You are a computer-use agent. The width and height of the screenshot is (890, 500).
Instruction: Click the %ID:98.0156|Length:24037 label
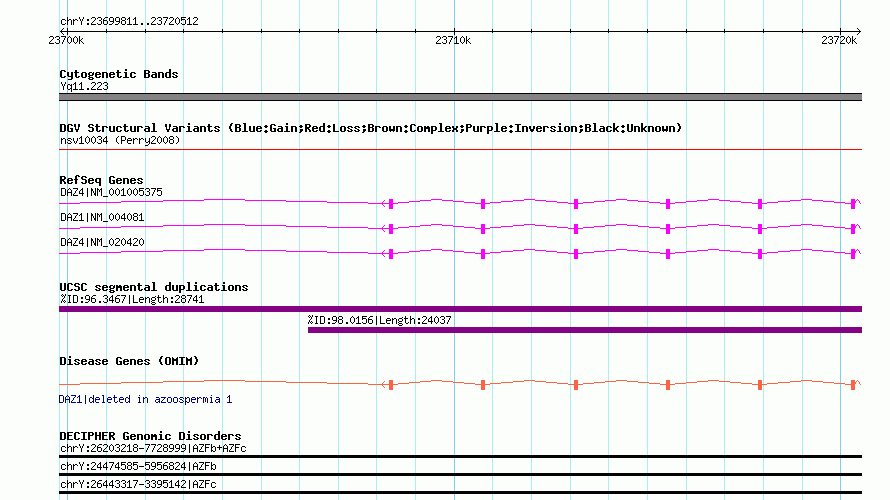[x=379, y=320]
